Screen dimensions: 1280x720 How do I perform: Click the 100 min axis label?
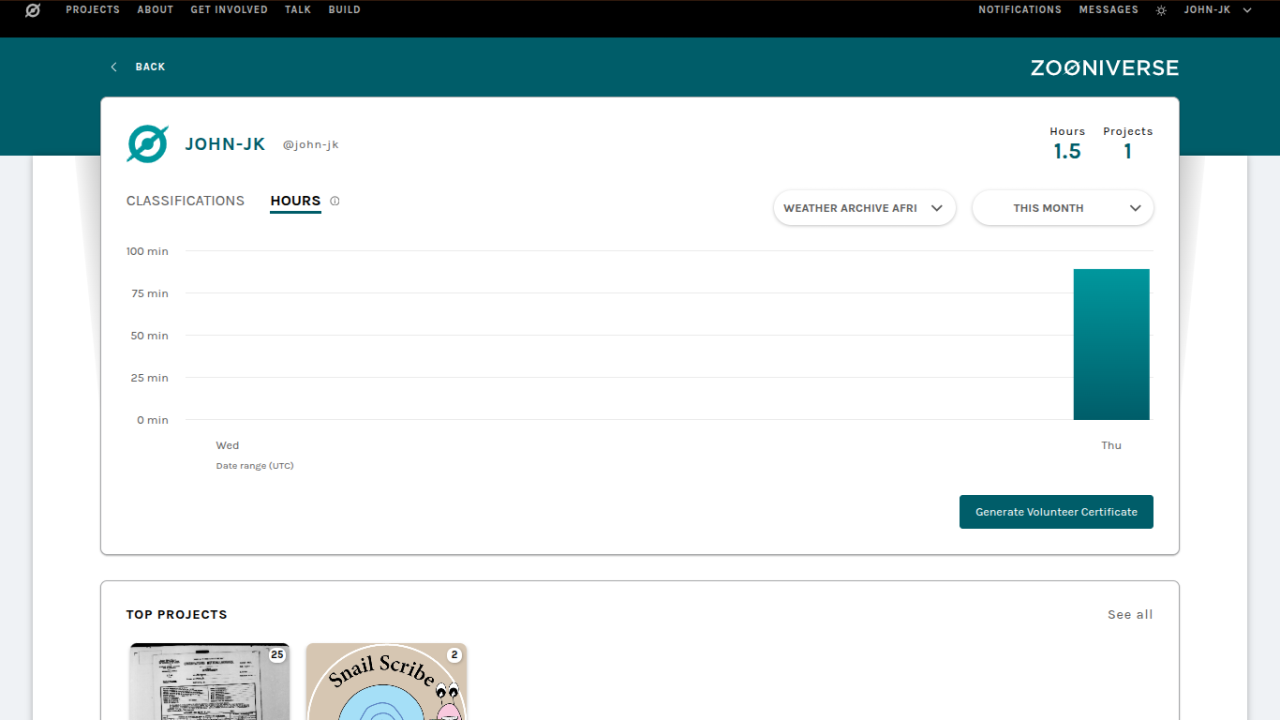tap(147, 251)
